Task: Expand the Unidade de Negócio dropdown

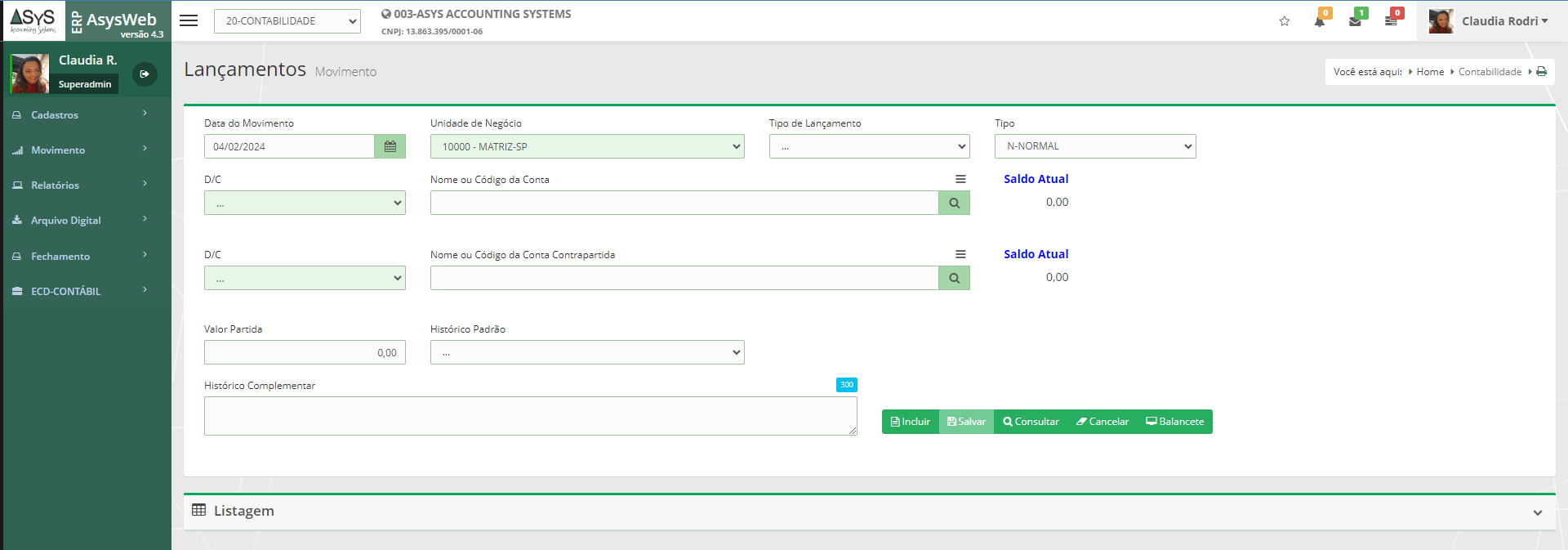Action: [x=586, y=146]
